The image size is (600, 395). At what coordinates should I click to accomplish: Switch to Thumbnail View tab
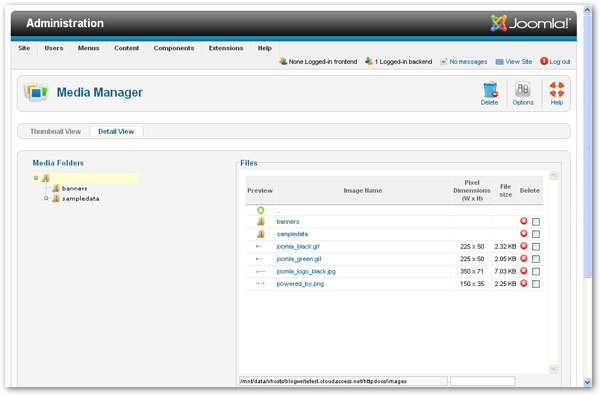[x=55, y=131]
